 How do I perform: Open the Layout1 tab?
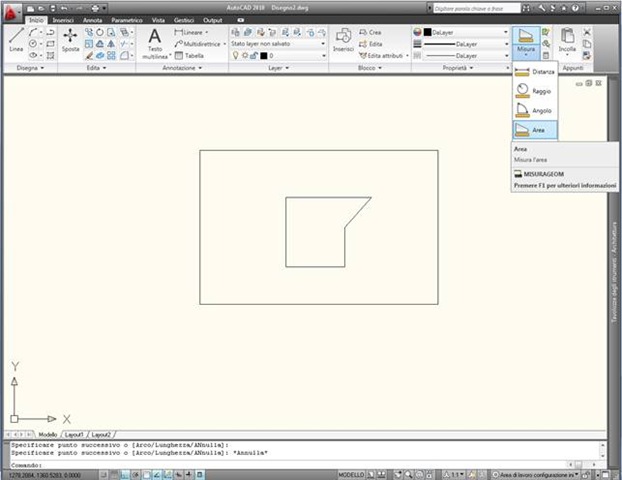tap(74, 435)
